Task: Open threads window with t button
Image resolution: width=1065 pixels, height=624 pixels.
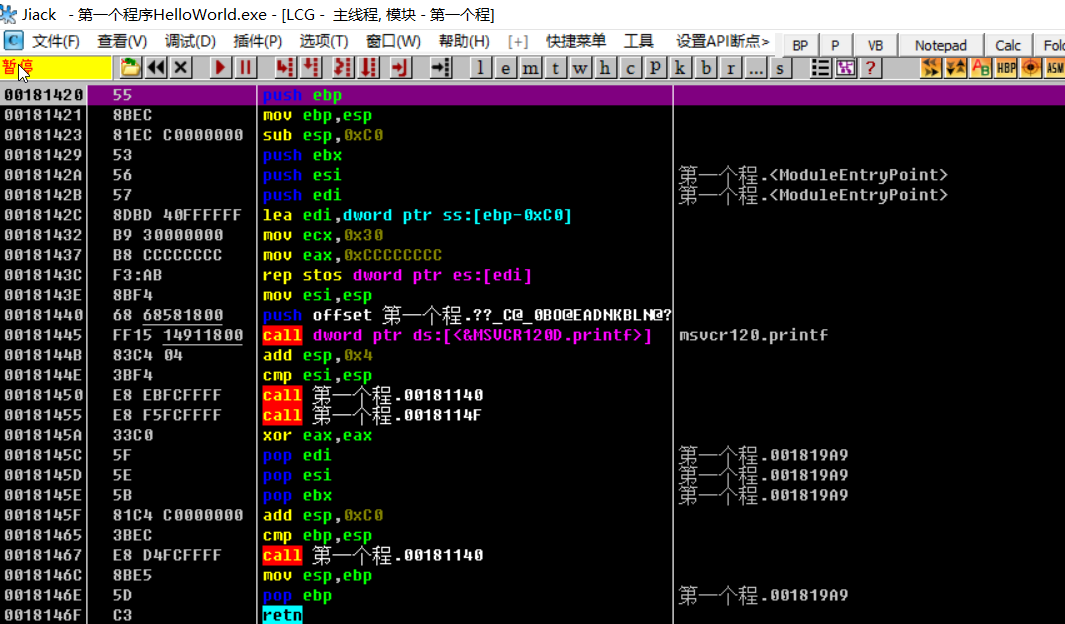Action: tap(556, 68)
